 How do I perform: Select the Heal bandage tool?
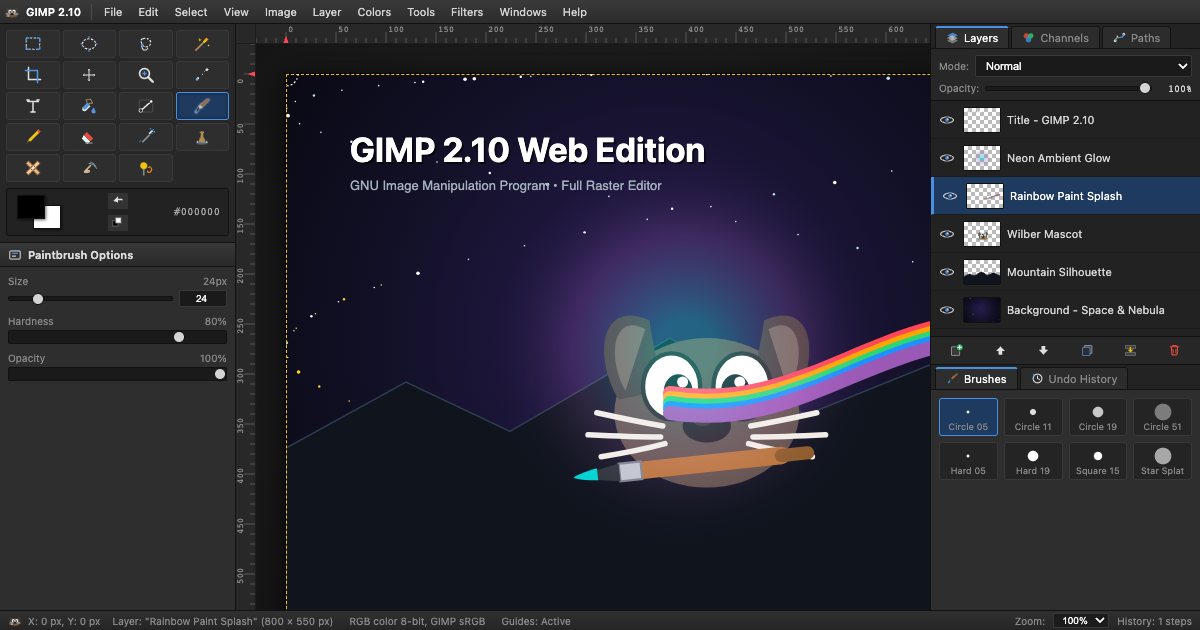coord(33,168)
